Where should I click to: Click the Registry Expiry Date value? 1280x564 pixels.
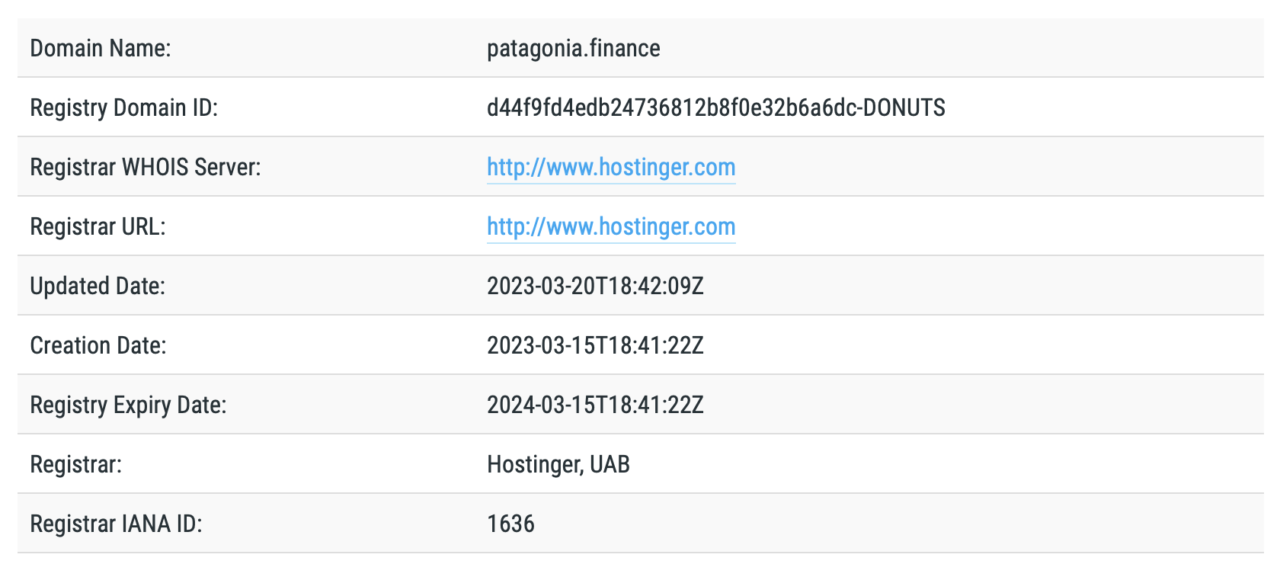point(595,405)
